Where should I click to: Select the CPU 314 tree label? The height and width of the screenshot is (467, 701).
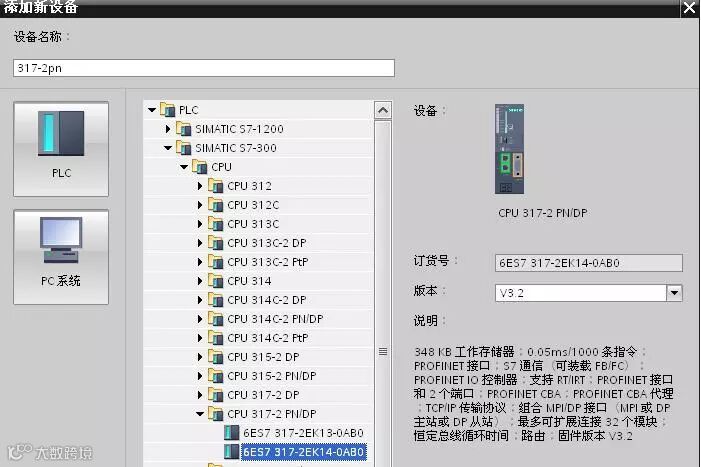click(x=249, y=281)
